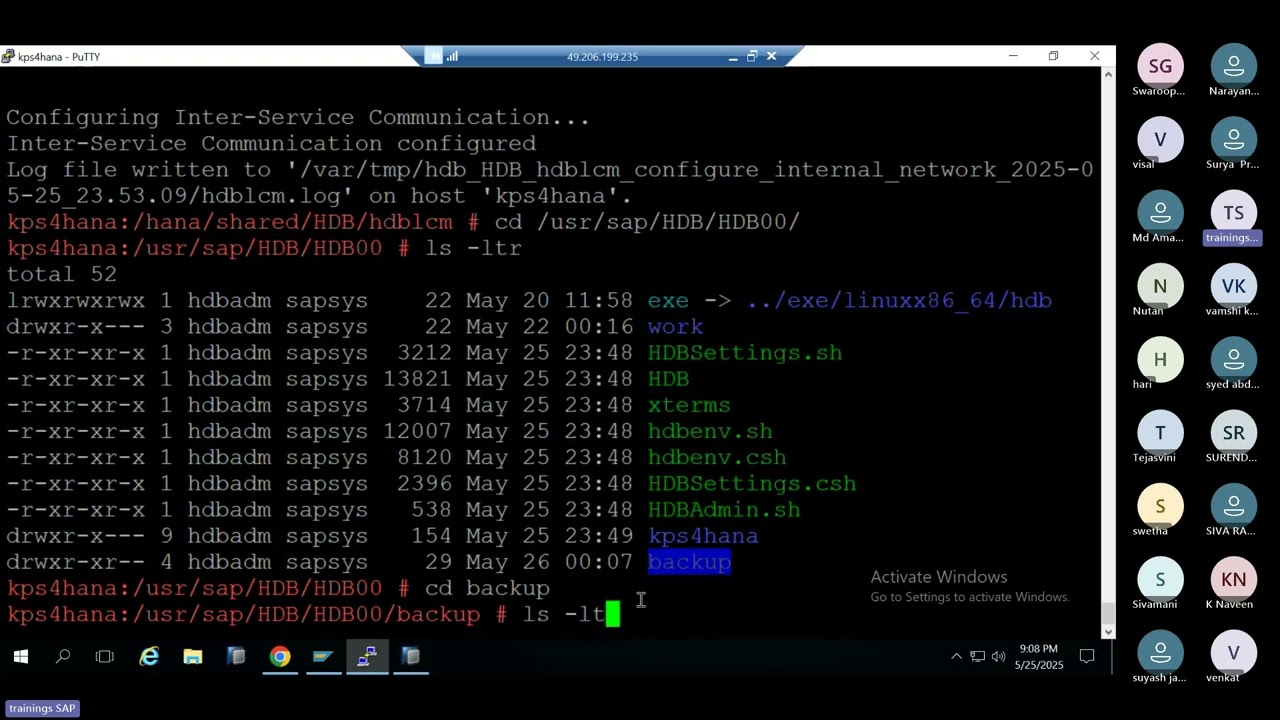The image size is (1280, 720).
Task: Click the pin icon on the remote connection bar
Action: (433, 57)
